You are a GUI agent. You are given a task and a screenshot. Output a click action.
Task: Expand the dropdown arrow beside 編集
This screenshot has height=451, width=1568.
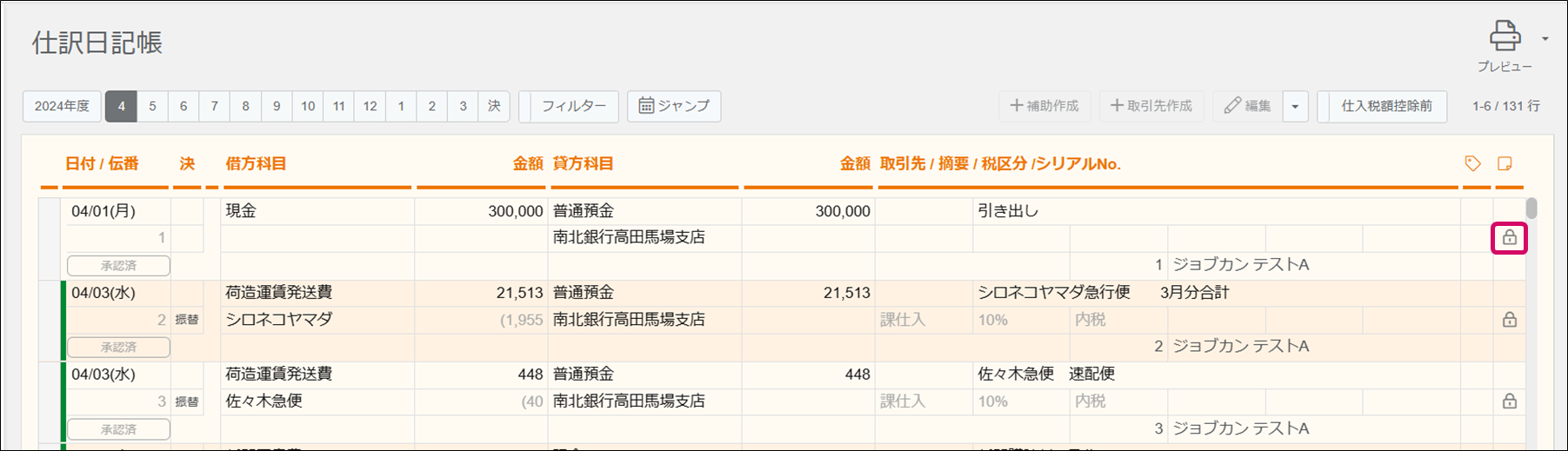coord(1295,107)
